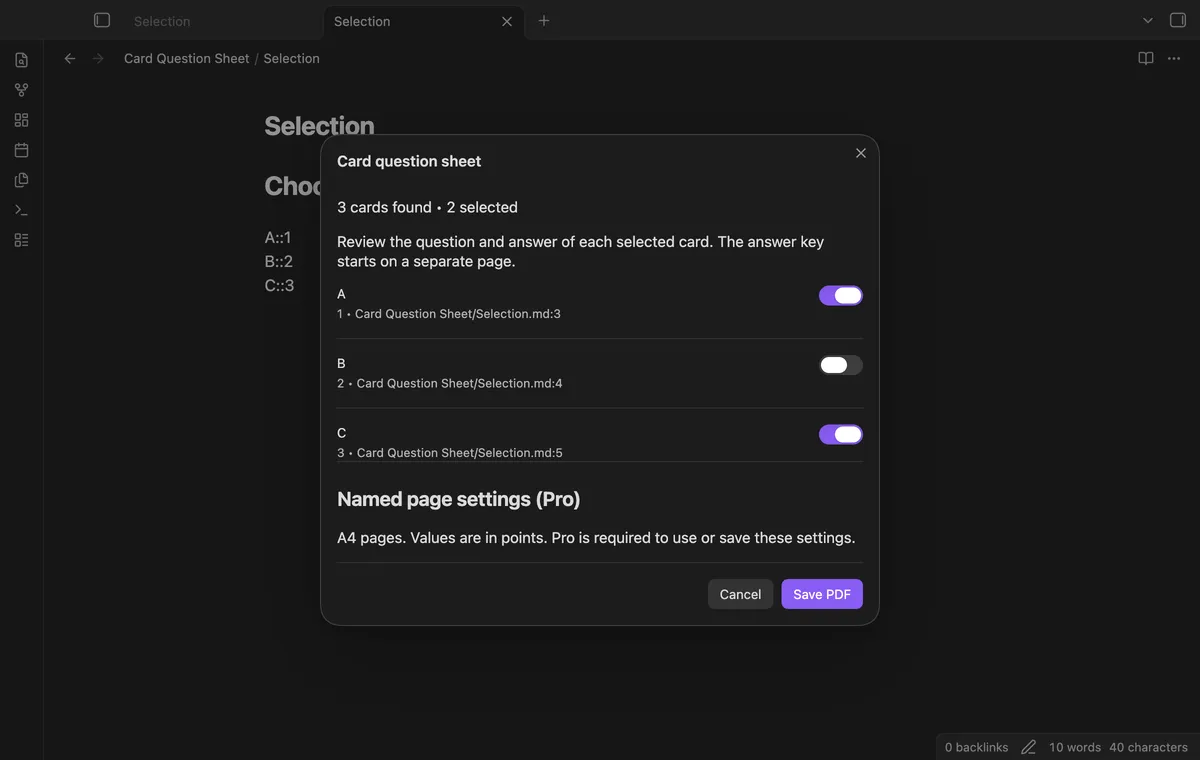1200x760 pixels.
Task: Open graph view from ribbon
Action: tap(22, 90)
